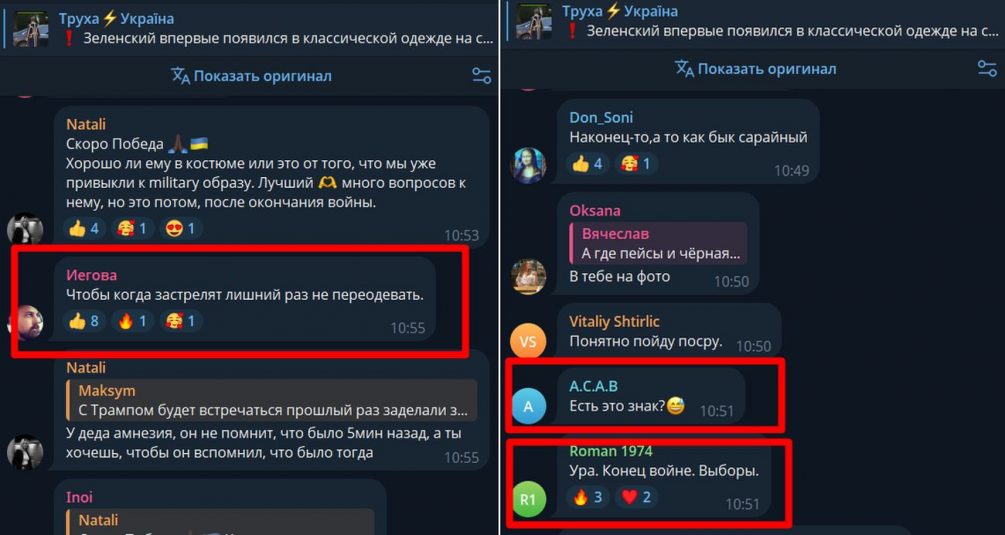Open quoted Maksym reply in Natali's message
1005x535 pixels.
(x=271, y=400)
